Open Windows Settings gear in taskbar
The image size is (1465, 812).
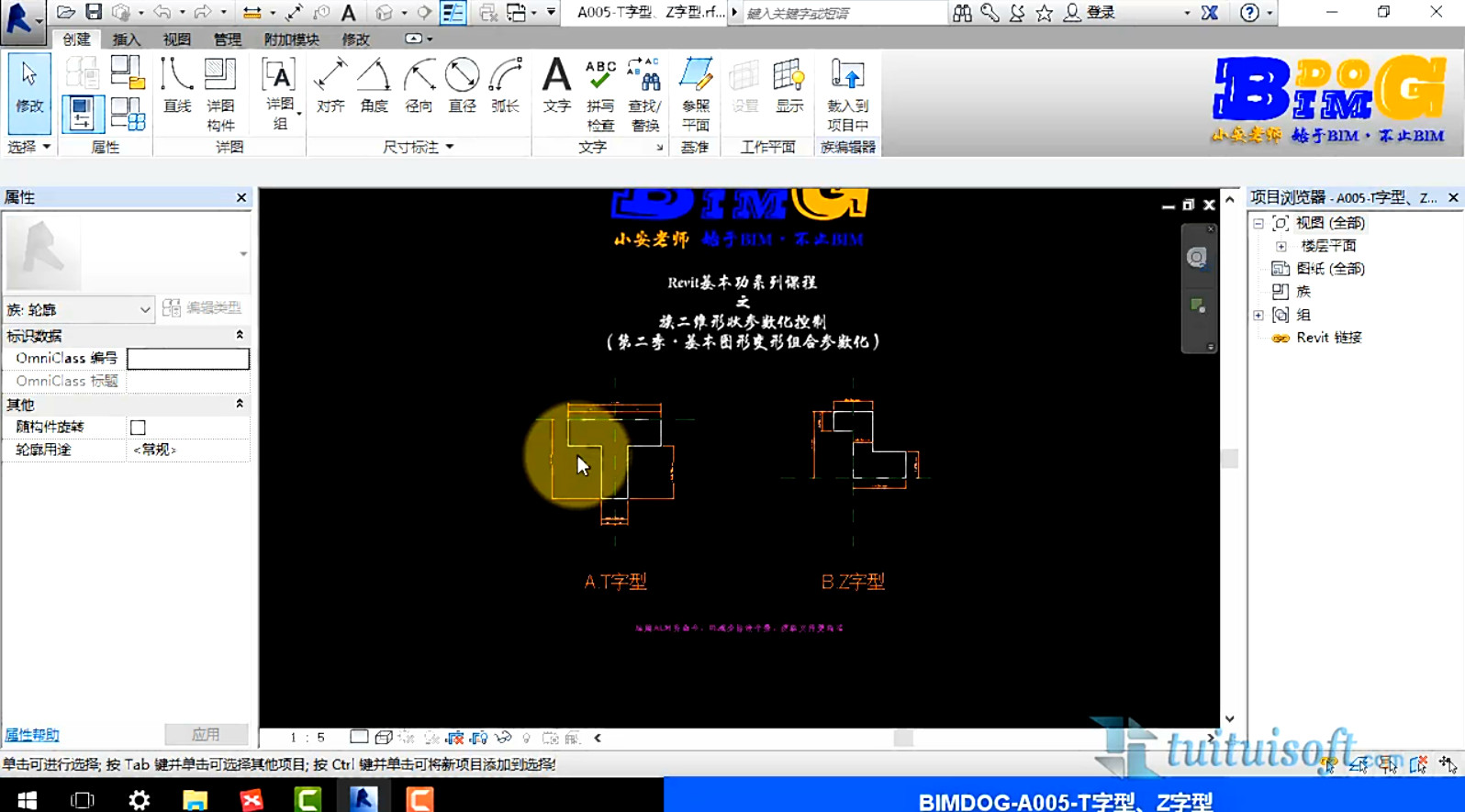(140, 800)
